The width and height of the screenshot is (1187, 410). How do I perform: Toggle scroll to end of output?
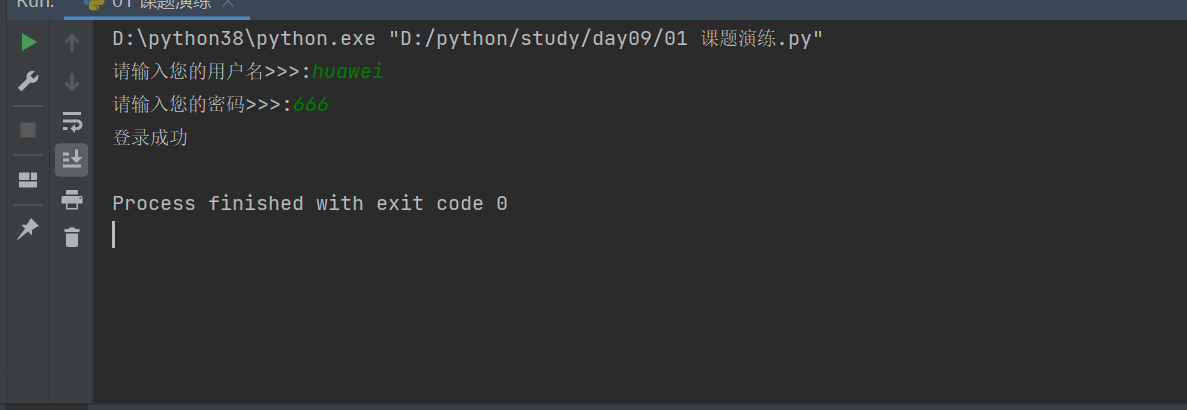pos(71,159)
